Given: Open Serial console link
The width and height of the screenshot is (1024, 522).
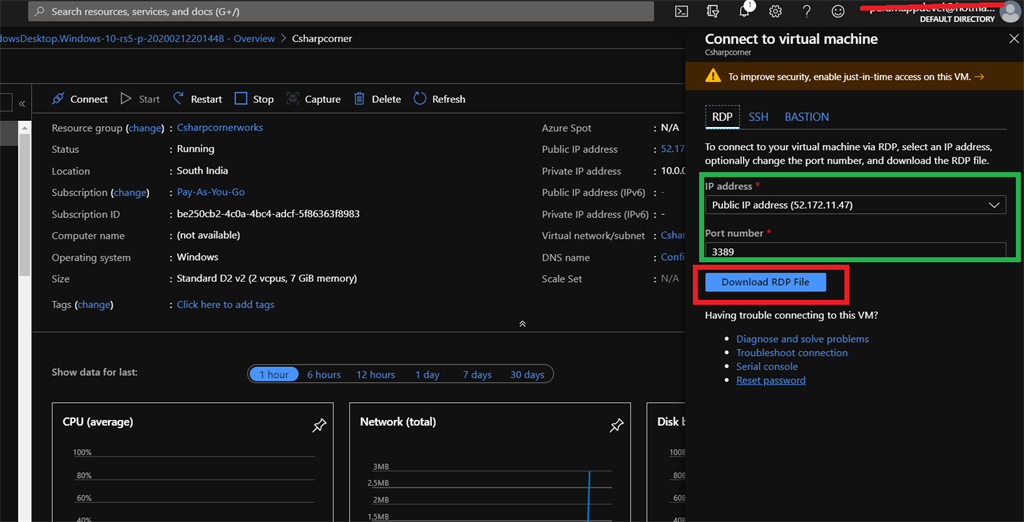Looking at the screenshot, I should pyautogui.click(x=767, y=367).
